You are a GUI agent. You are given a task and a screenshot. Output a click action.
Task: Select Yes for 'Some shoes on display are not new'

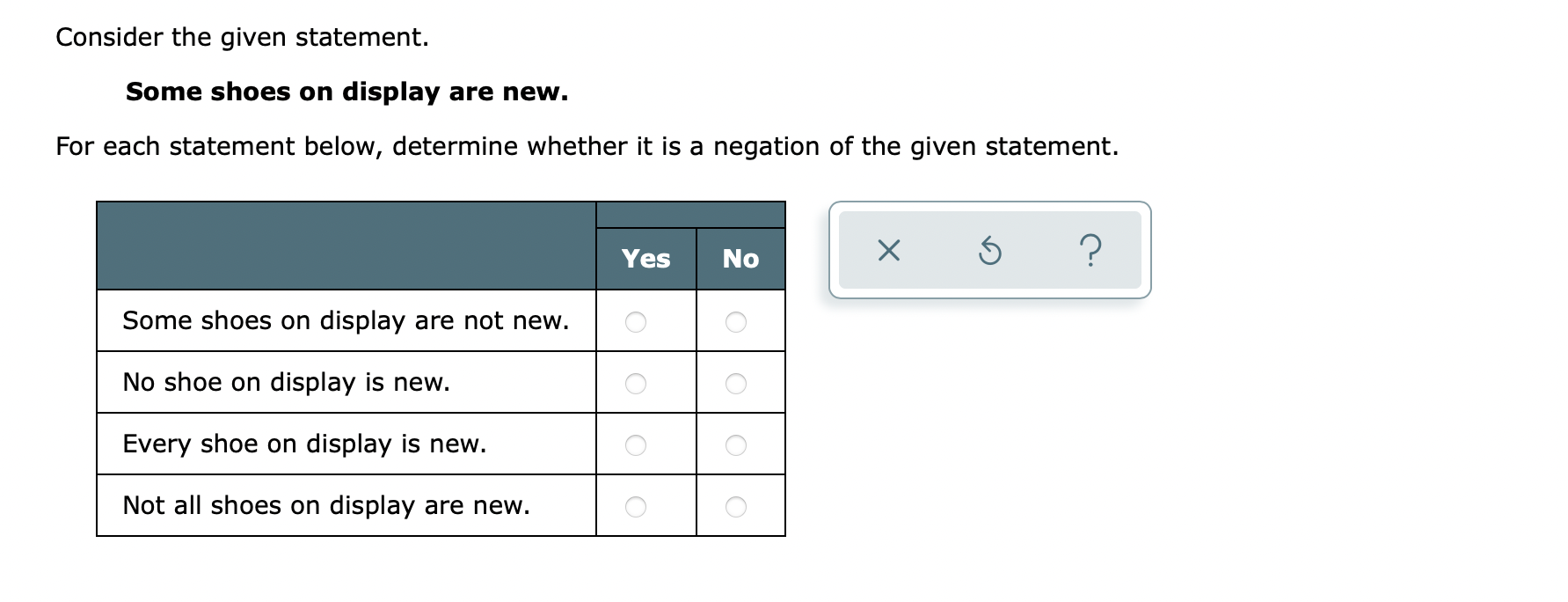click(x=635, y=321)
